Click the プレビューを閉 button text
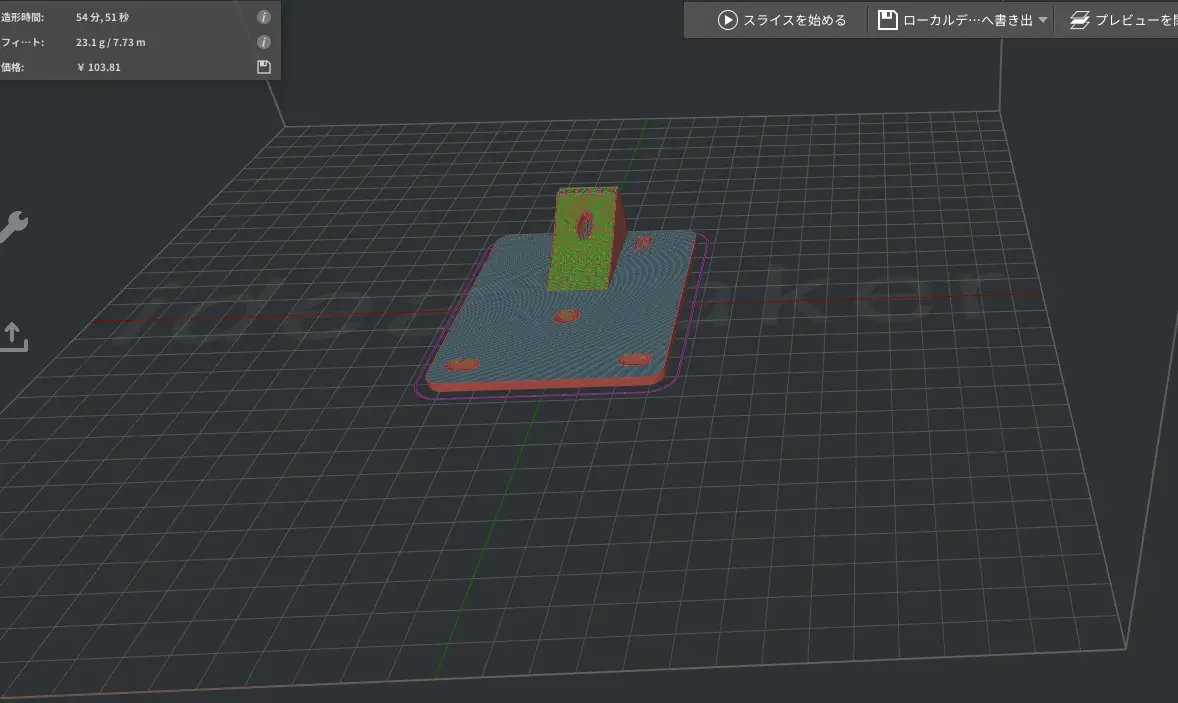Image resolution: width=1178 pixels, height=703 pixels. point(1136,20)
